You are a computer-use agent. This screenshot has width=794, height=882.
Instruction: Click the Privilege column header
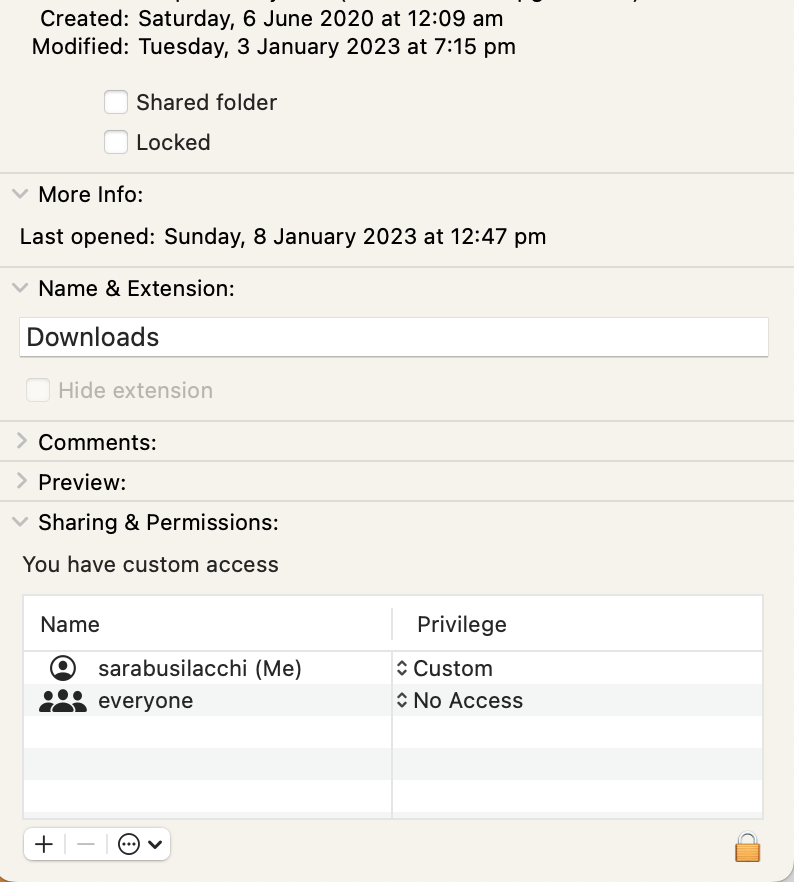pos(462,625)
